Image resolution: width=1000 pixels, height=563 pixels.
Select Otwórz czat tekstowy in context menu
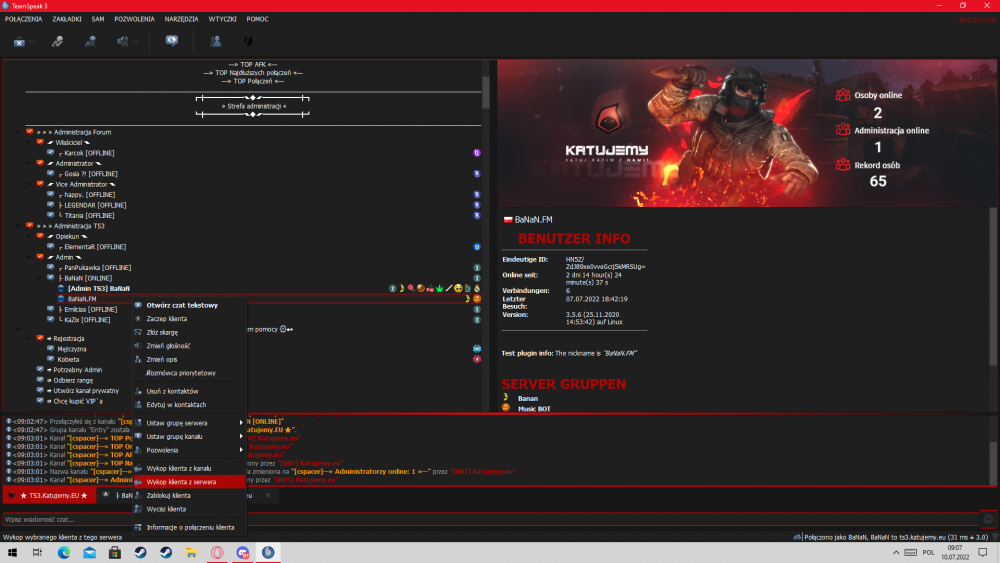189,305
